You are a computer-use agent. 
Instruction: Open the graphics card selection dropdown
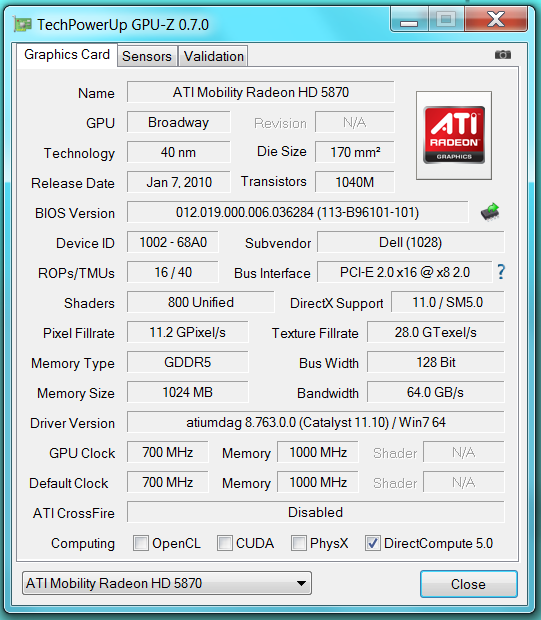coord(167,583)
